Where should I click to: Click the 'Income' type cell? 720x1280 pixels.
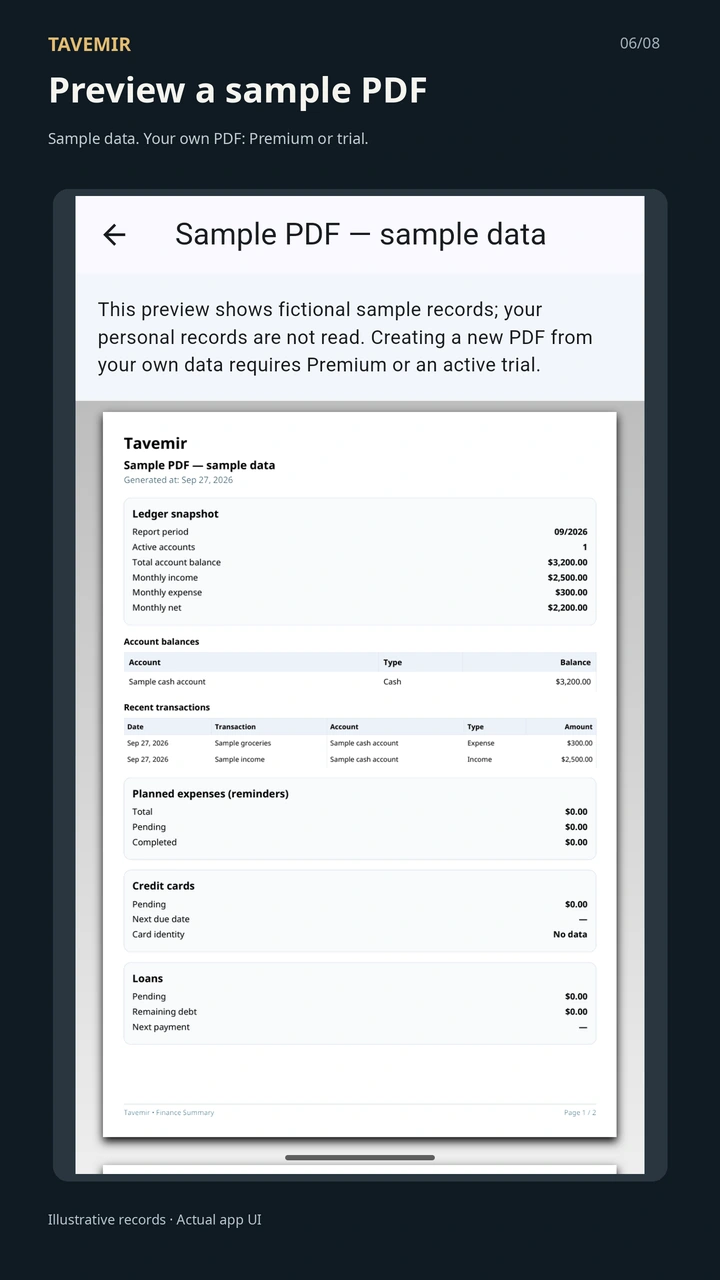480,759
